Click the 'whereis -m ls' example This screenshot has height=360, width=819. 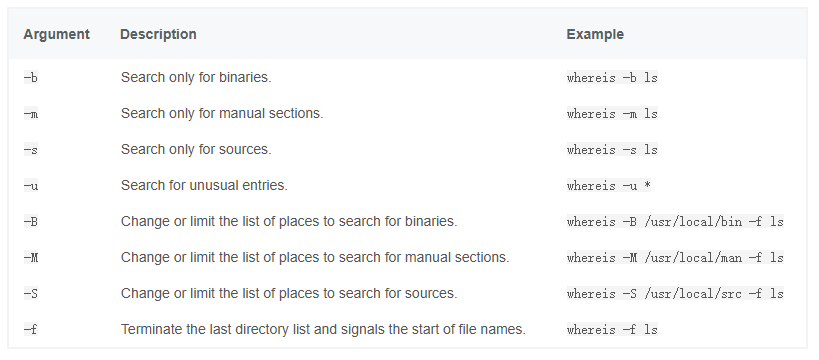612,114
